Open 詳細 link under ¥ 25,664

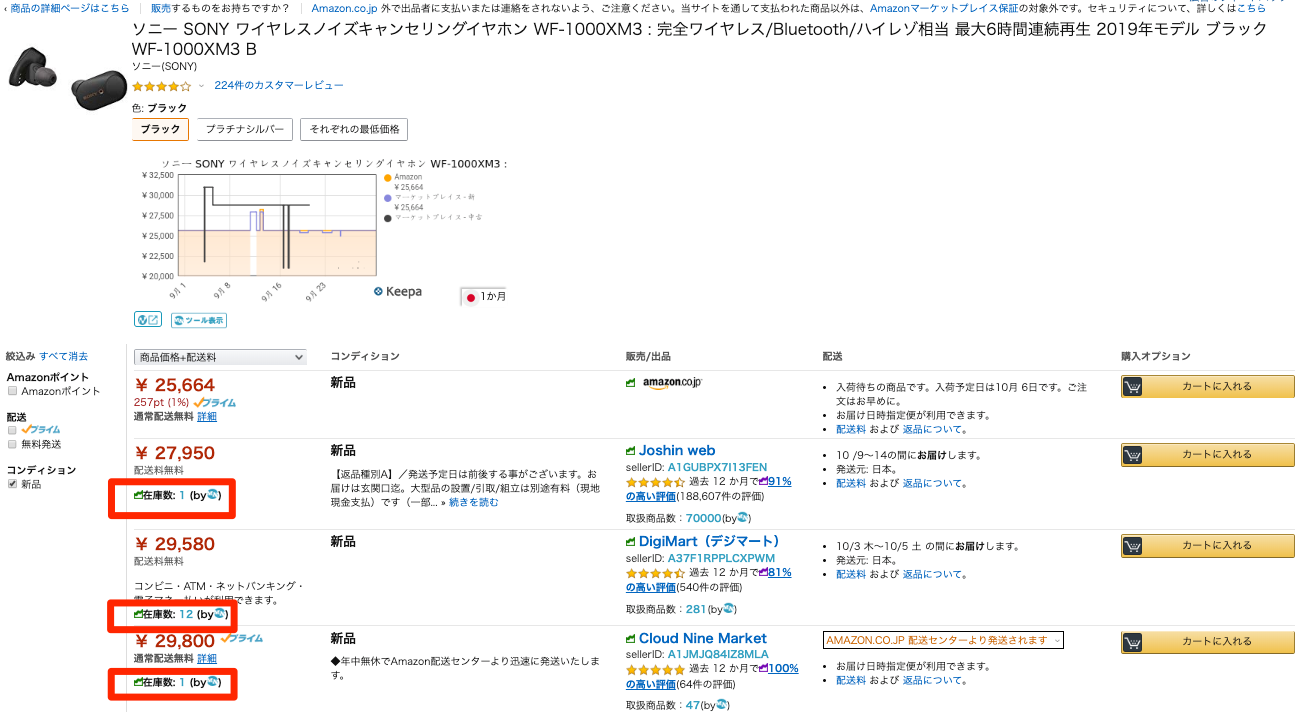(207, 416)
